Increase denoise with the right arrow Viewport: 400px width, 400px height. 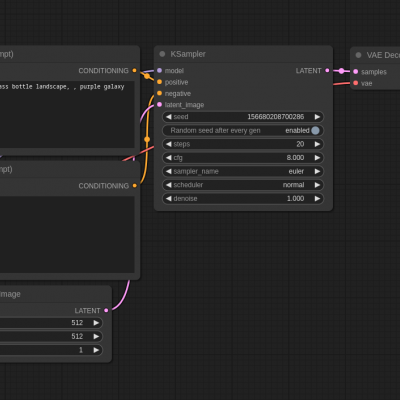point(317,198)
